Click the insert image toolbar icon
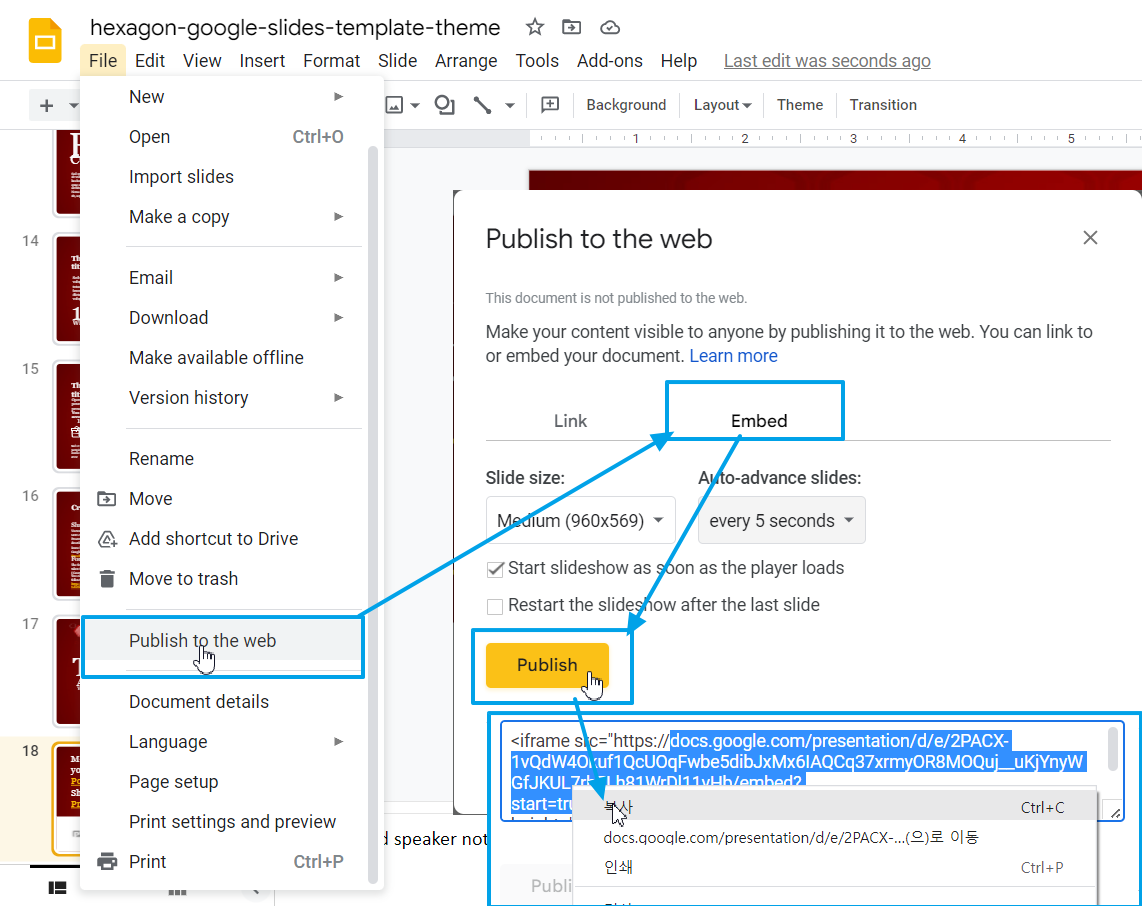 click(394, 105)
